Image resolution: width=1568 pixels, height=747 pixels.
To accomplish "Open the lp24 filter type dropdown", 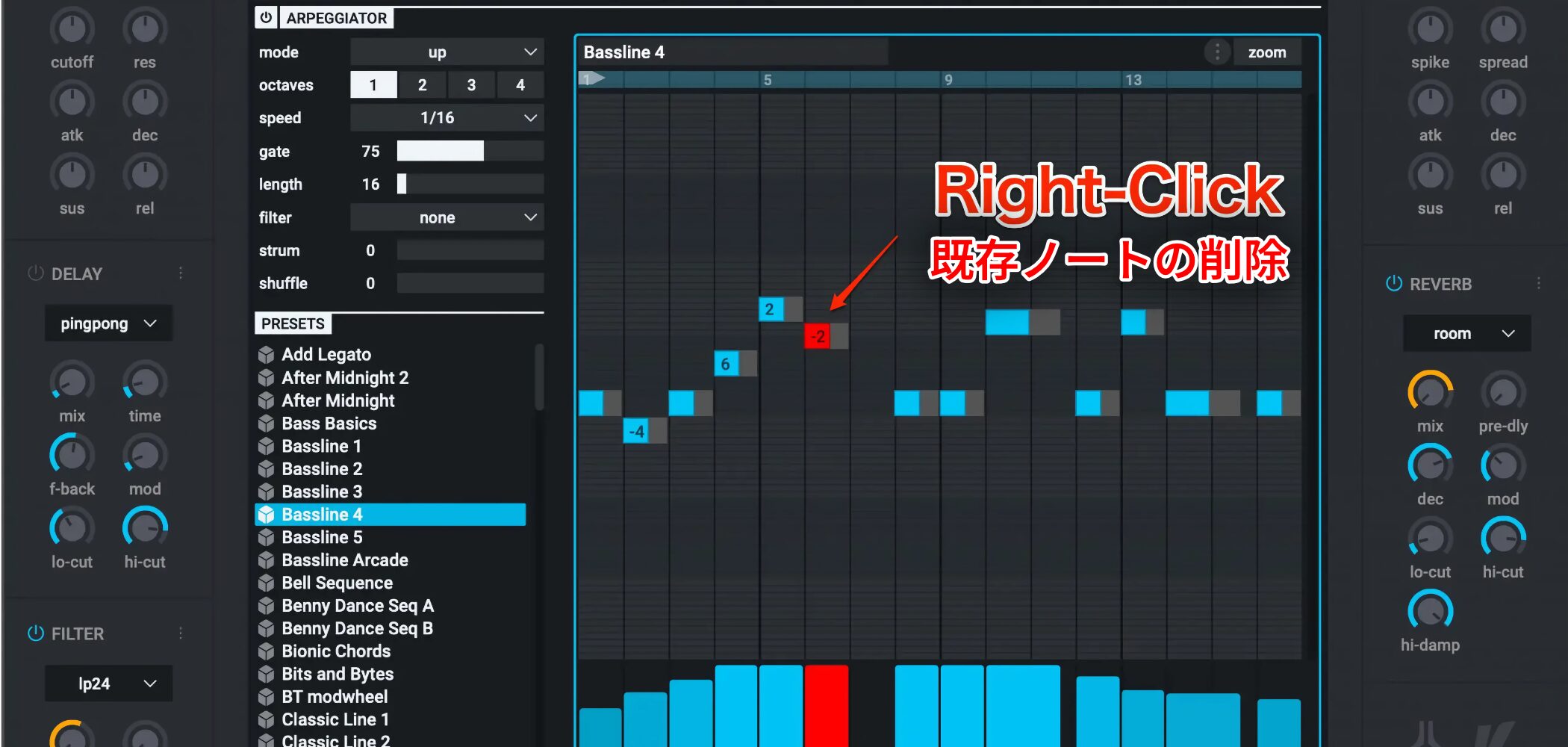I will coord(108,684).
